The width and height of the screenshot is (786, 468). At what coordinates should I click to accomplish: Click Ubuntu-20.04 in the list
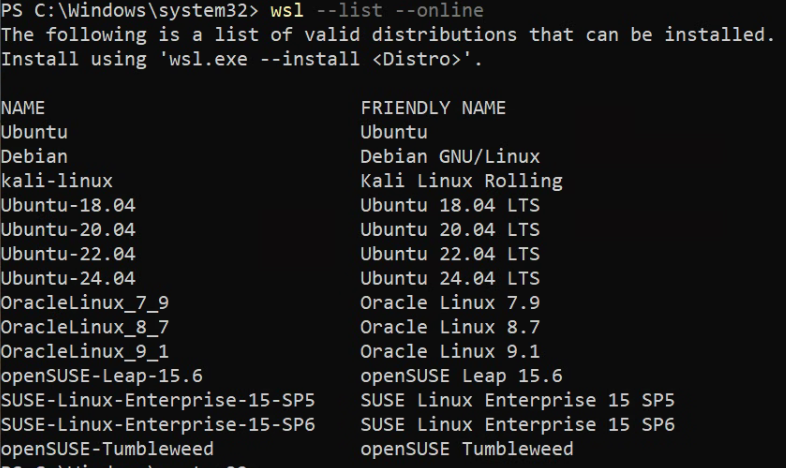(68, 230)
